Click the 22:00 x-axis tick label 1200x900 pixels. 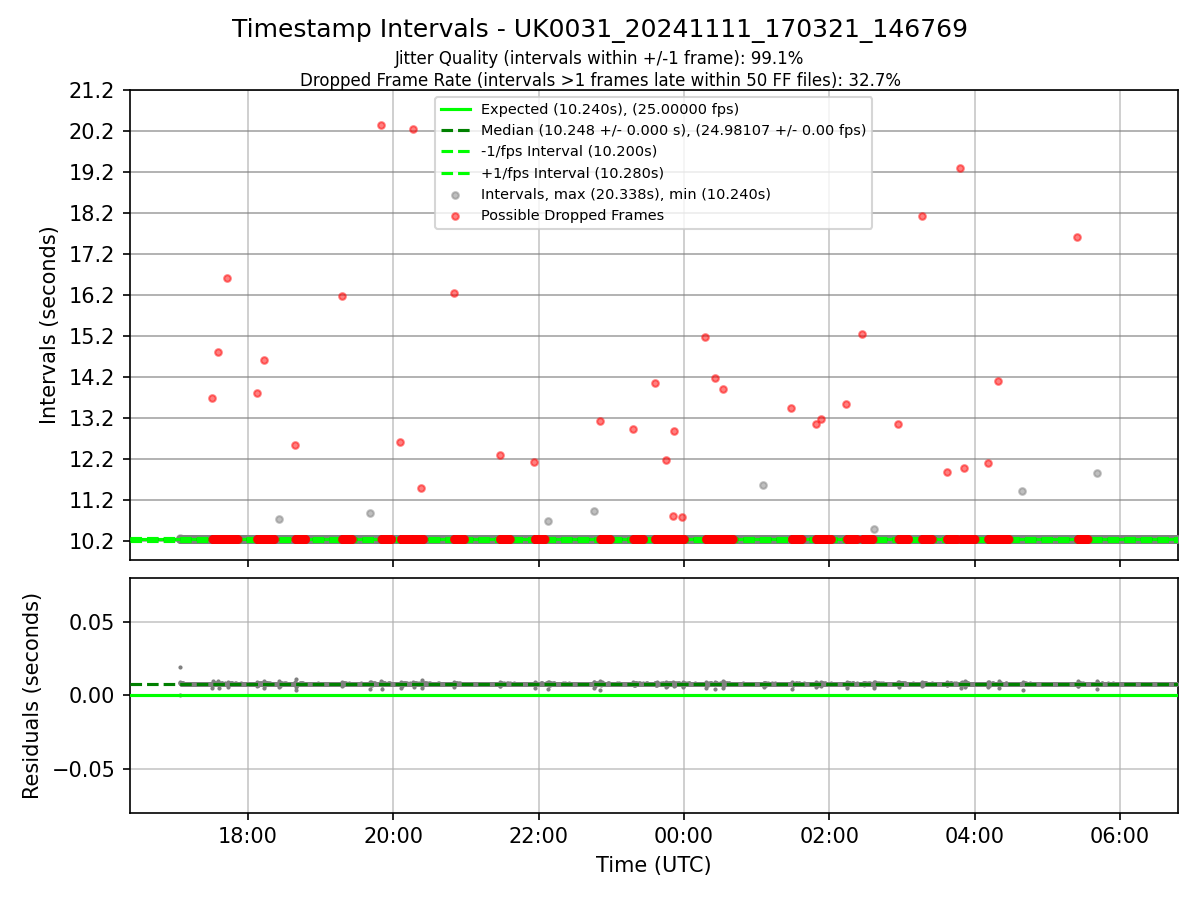(538, 835)
